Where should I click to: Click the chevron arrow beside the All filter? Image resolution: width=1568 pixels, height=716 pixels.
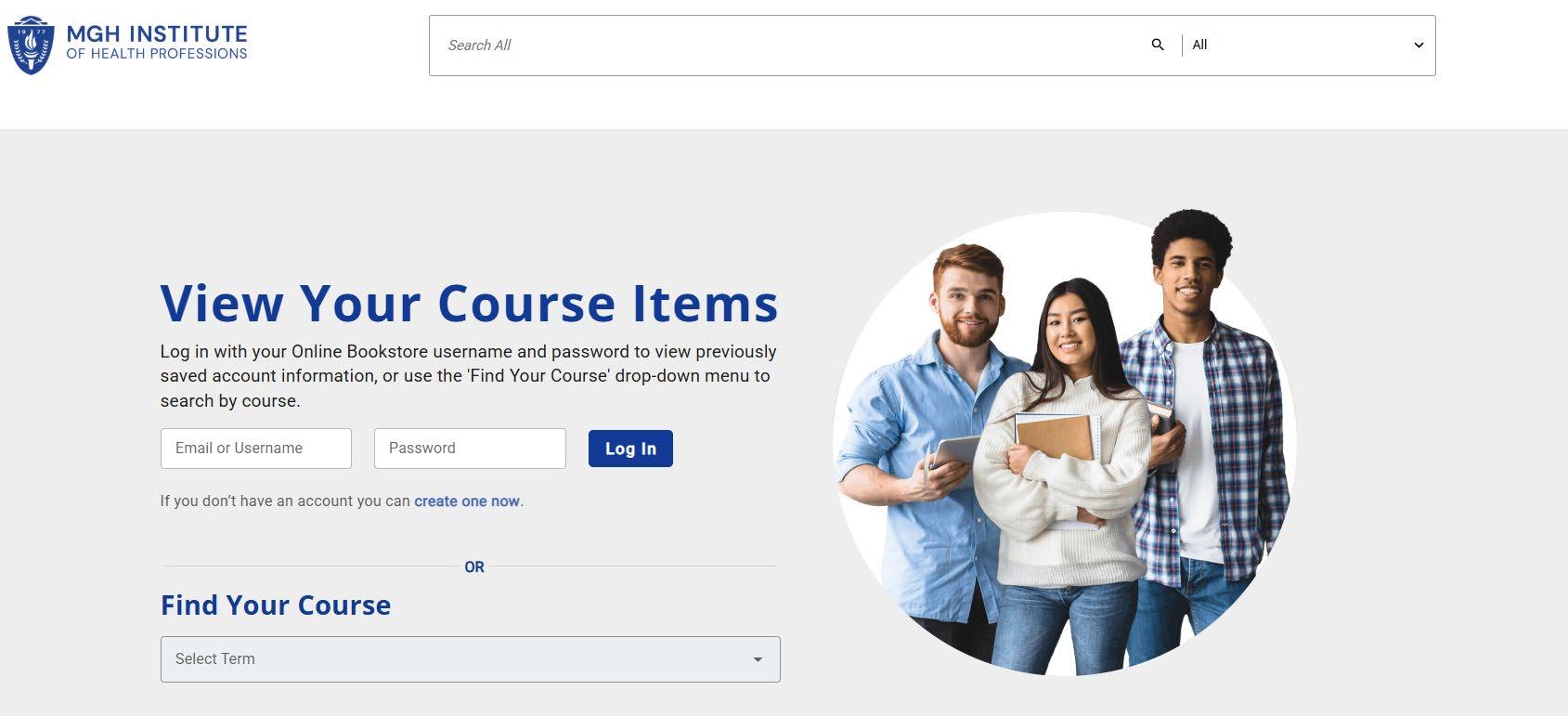[x=1419, y=46]
